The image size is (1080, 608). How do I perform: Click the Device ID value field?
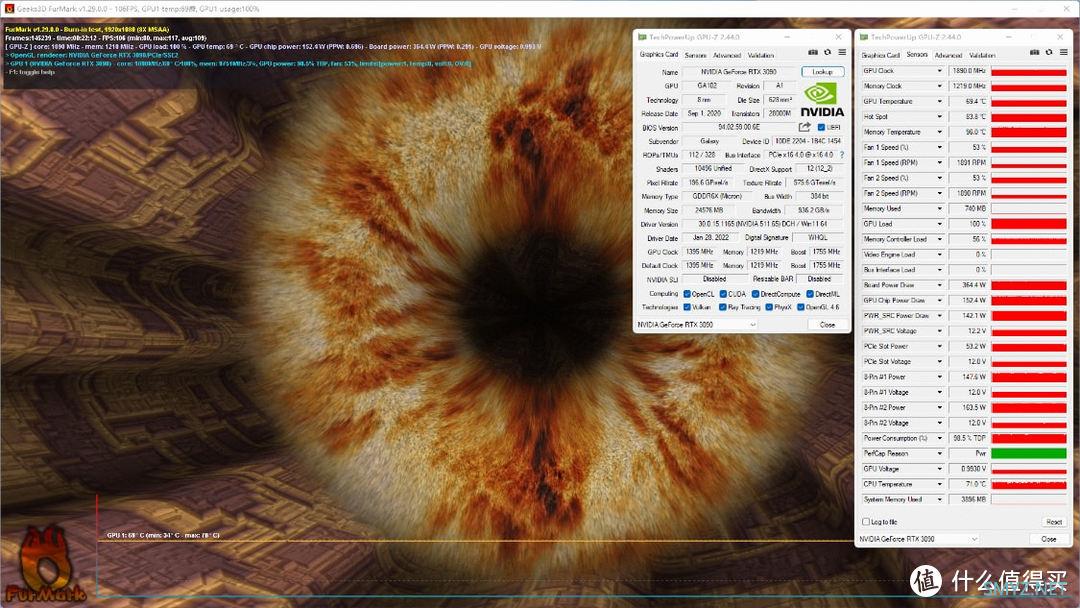tap(808, 141)
